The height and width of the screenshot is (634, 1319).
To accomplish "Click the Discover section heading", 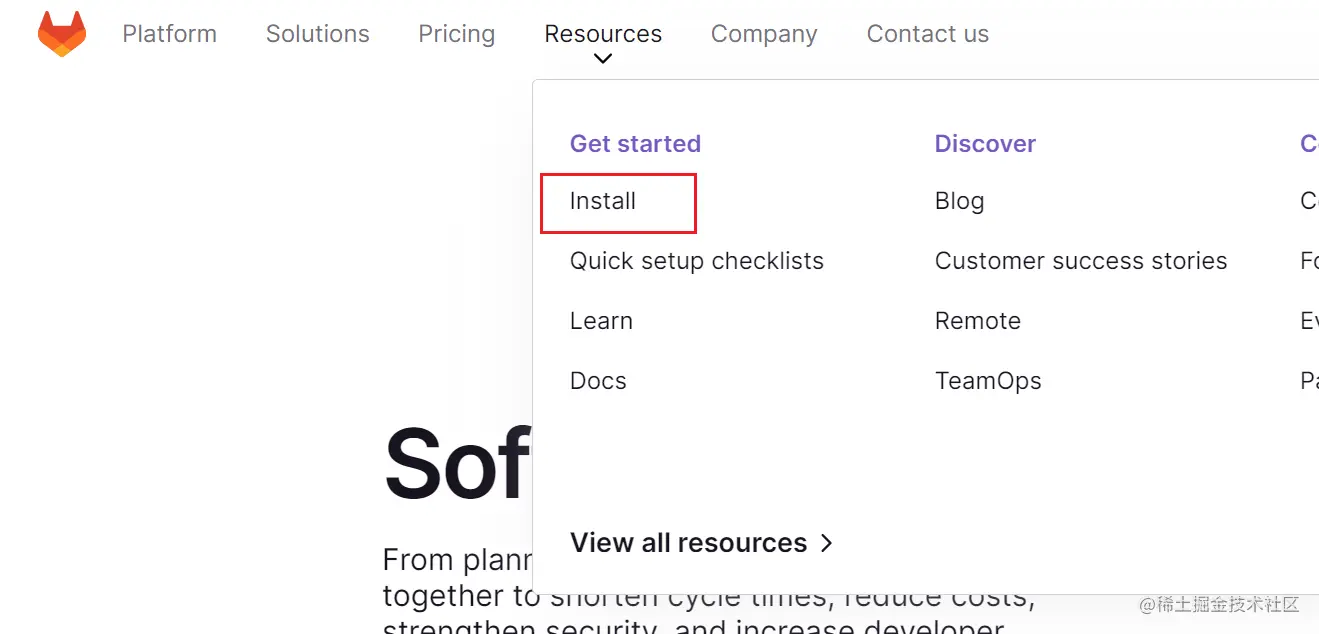I will click(984, 144).
